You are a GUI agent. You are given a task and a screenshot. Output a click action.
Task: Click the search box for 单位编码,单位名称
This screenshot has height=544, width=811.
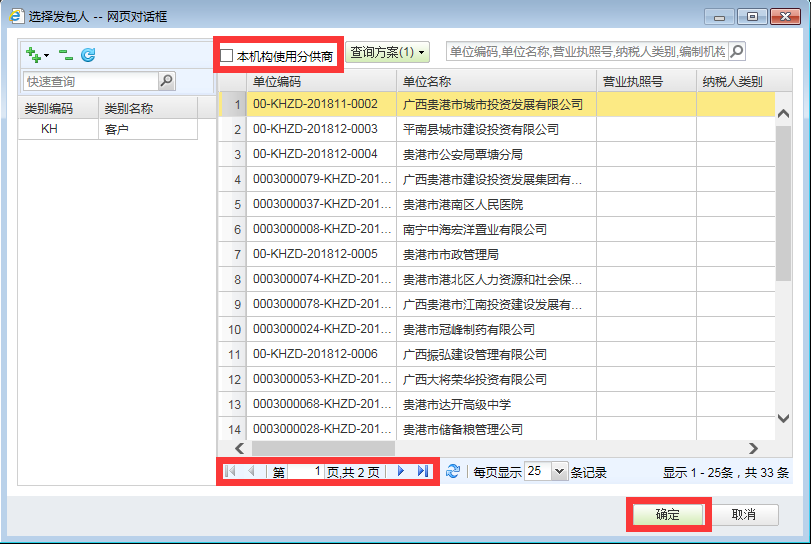click(x=587, y=51)
